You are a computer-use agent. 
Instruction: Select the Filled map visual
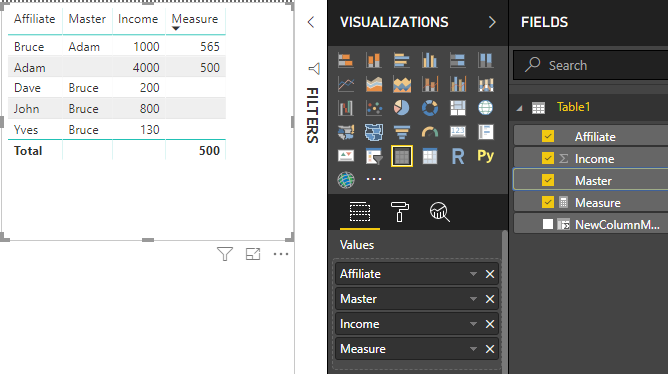(346, 132)
